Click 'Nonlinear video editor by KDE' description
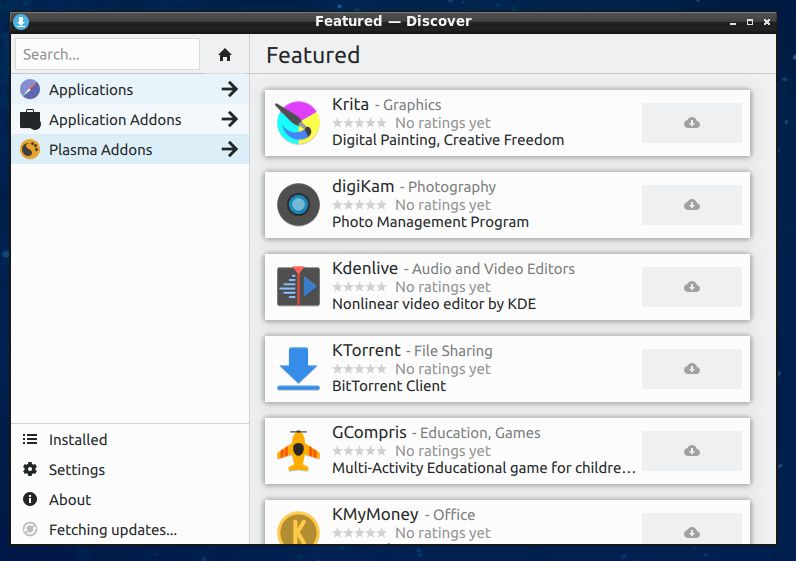The width and height of the screenshot is (796, 561). point(434,304)
